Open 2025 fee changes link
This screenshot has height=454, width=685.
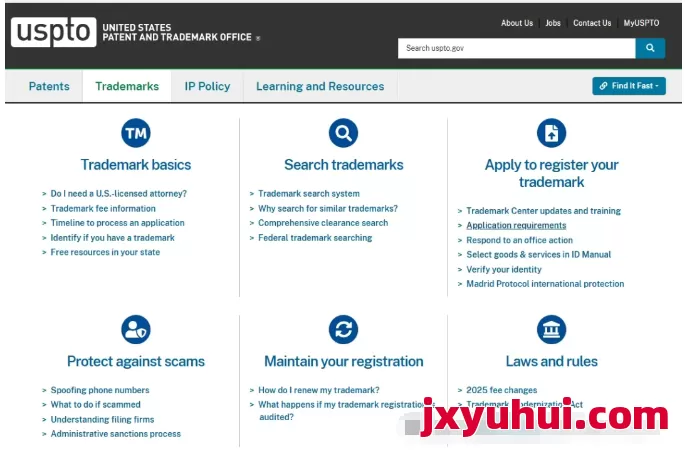pos(502,390)
